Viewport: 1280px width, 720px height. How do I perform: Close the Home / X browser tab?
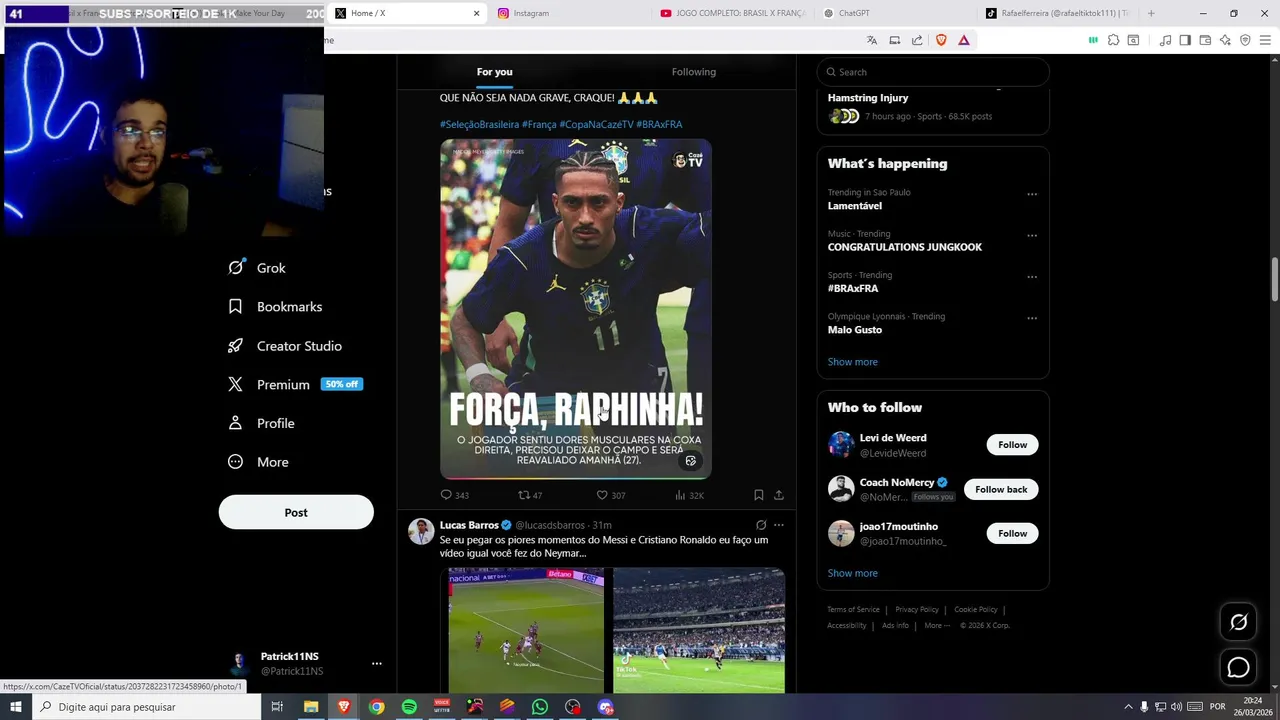pos(476,13)
